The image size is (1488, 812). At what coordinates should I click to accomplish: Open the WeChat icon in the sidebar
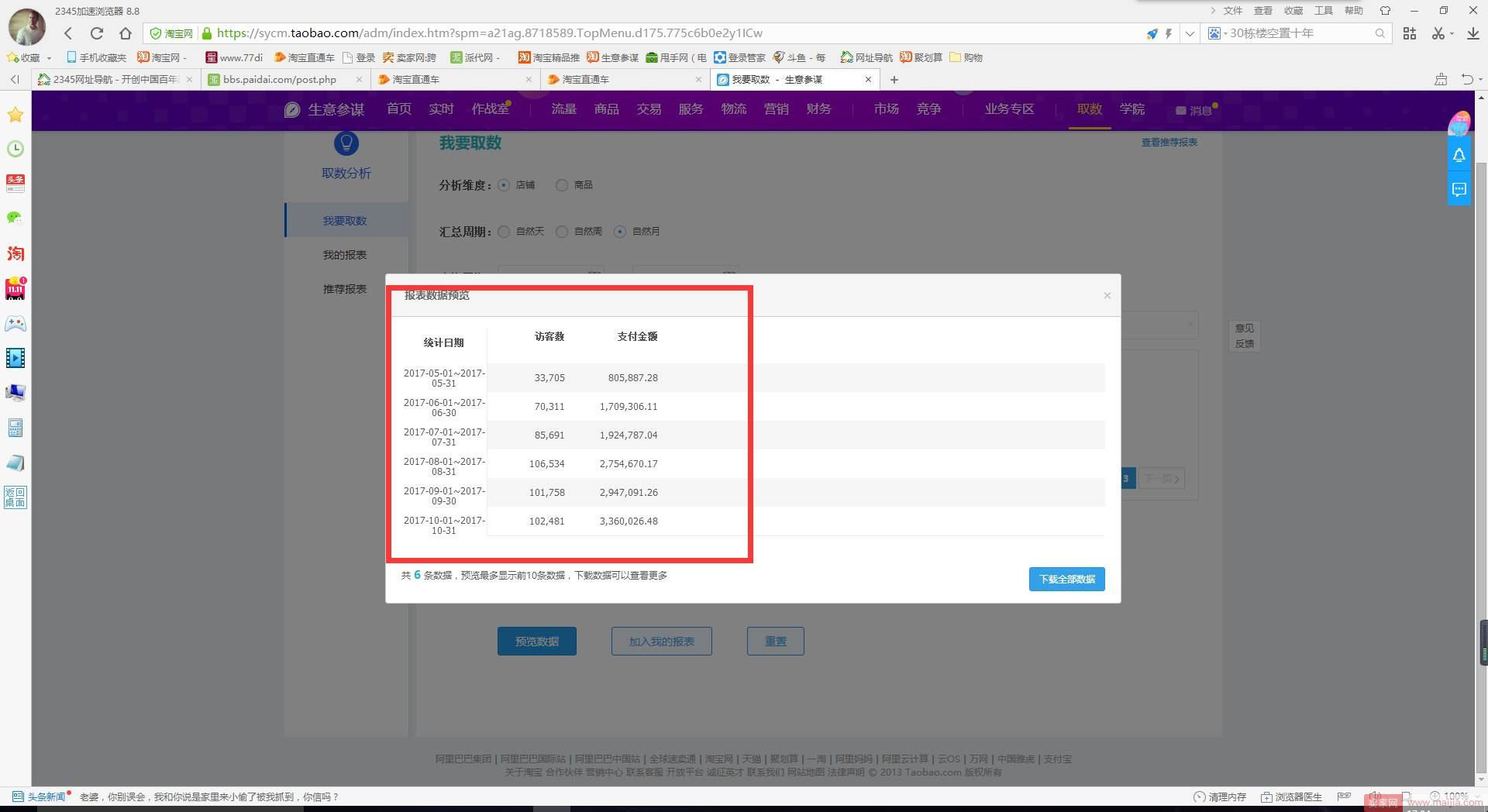tap(15, 218)
